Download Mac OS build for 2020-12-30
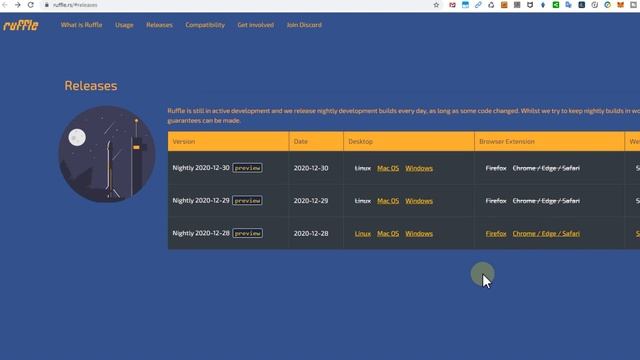Image resolution: width=640 pixels, height=360 pixels. pos(388,168)
